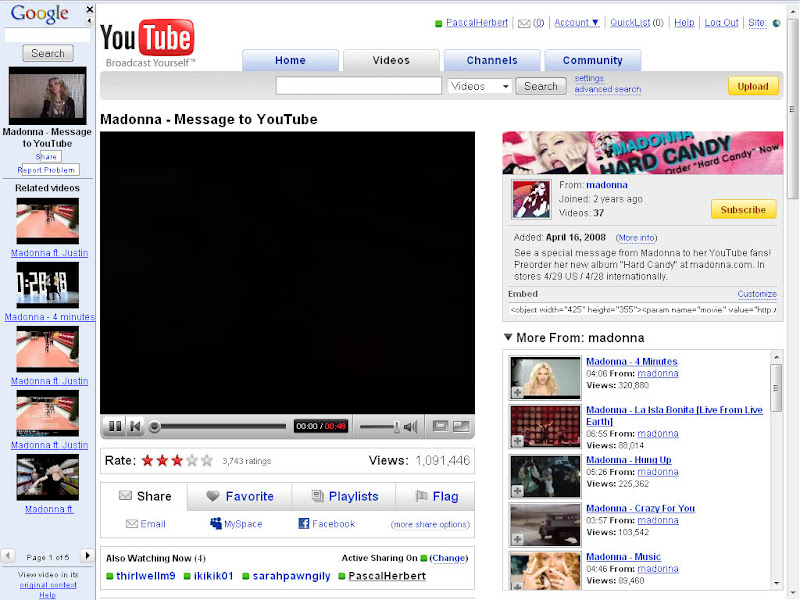The image size is (800, 600).
Task: Rate the video two stars
Action: (162, 461)
